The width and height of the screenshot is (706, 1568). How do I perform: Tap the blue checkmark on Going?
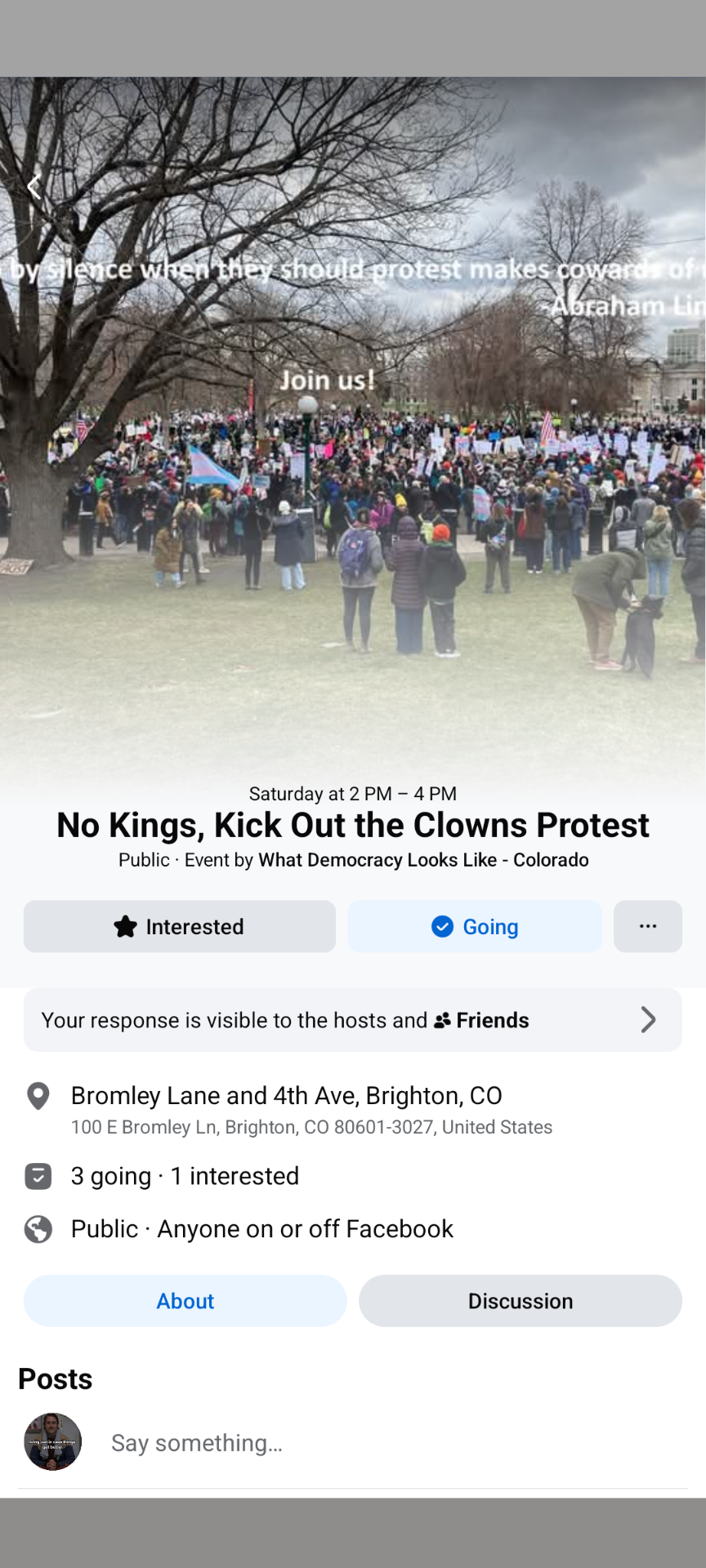(442, 926)
